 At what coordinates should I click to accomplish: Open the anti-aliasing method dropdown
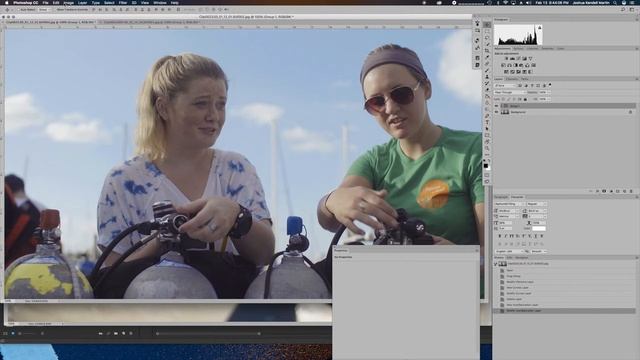pyautogui.click(x=539, y=251)
